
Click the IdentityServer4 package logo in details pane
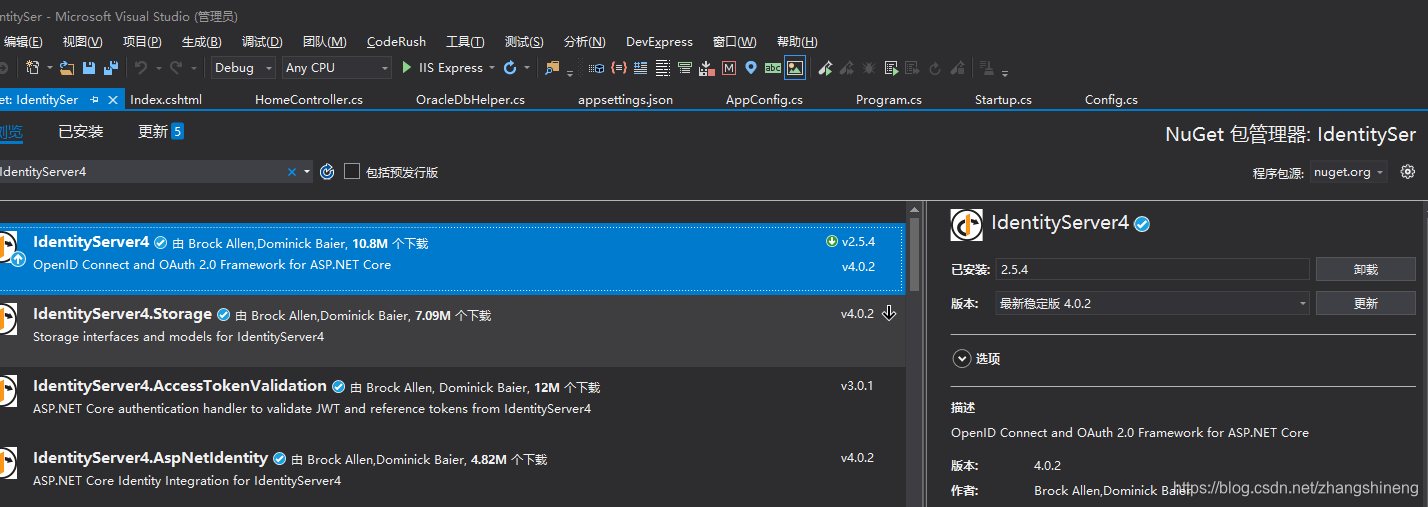tap(966, 225)
